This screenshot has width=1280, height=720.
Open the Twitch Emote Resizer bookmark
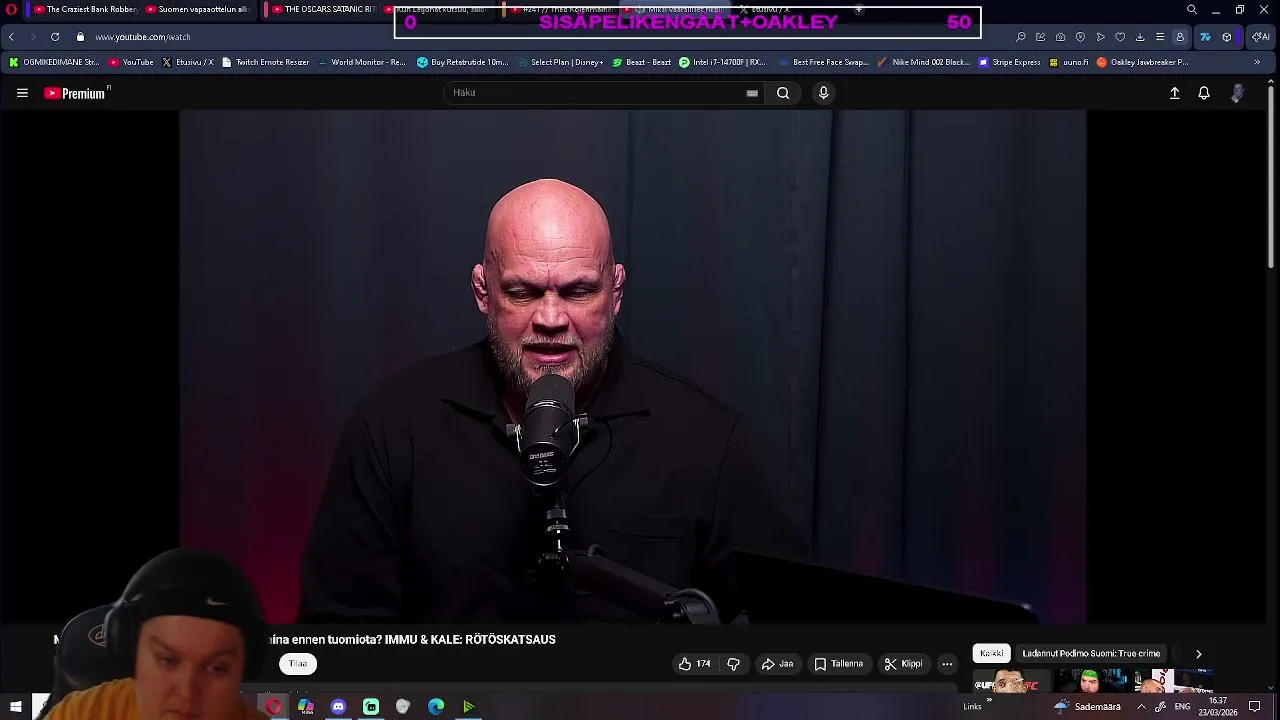265,62
